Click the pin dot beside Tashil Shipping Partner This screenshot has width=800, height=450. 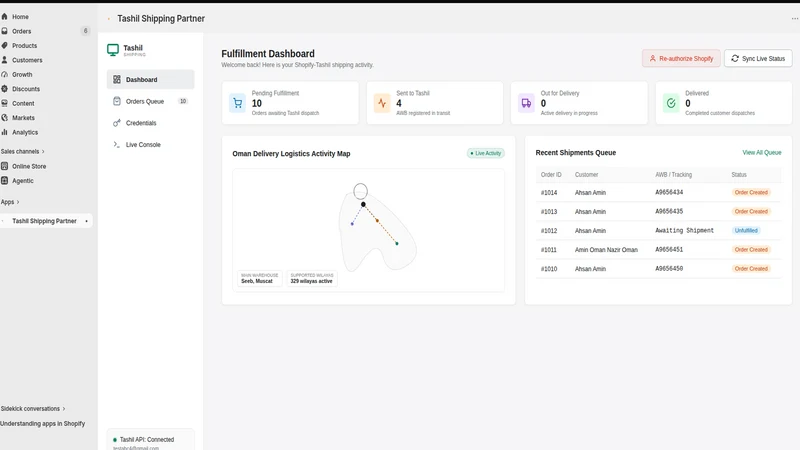(86, 221)
